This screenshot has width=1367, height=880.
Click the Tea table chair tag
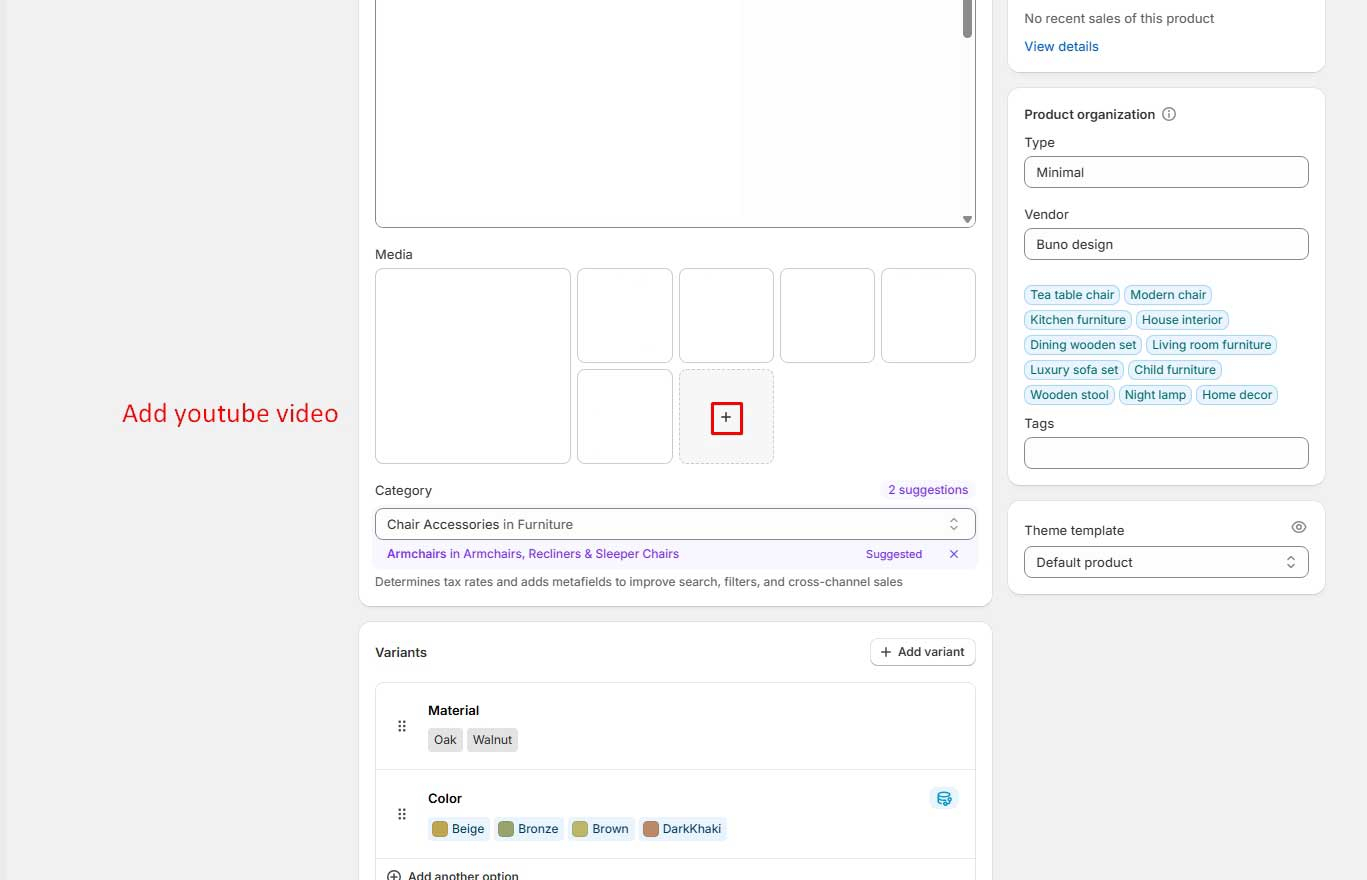coord(1071,295)
